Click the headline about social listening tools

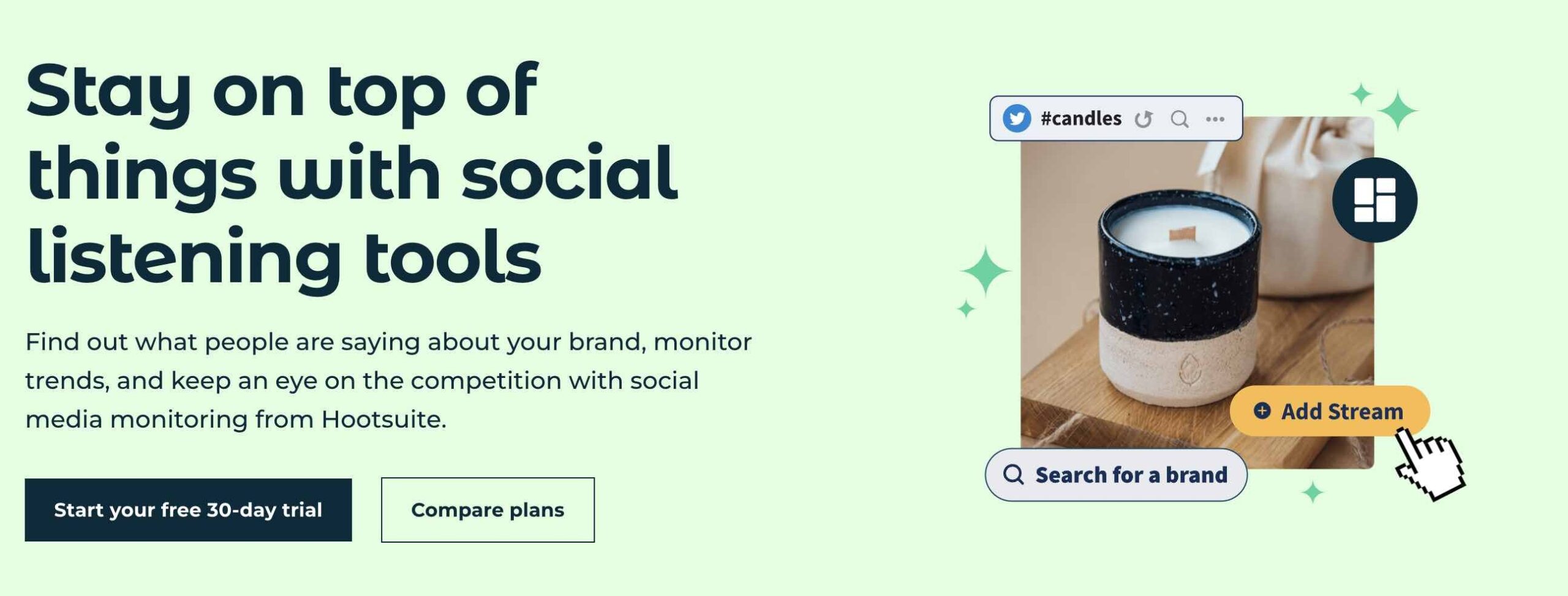(x=352, y=173)
